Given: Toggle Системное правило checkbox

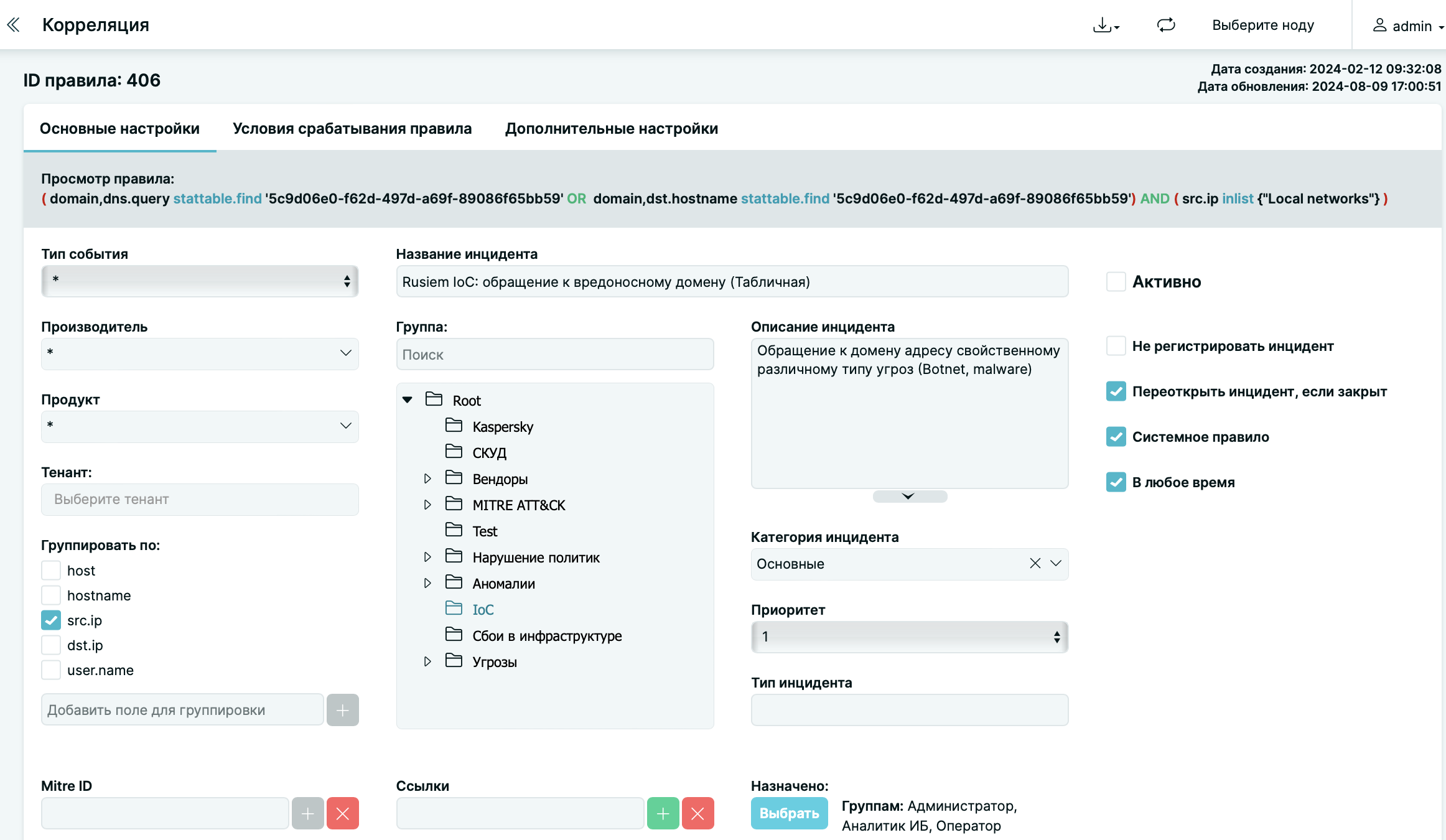Looking at the screenshot, I should pos(1116,437).
